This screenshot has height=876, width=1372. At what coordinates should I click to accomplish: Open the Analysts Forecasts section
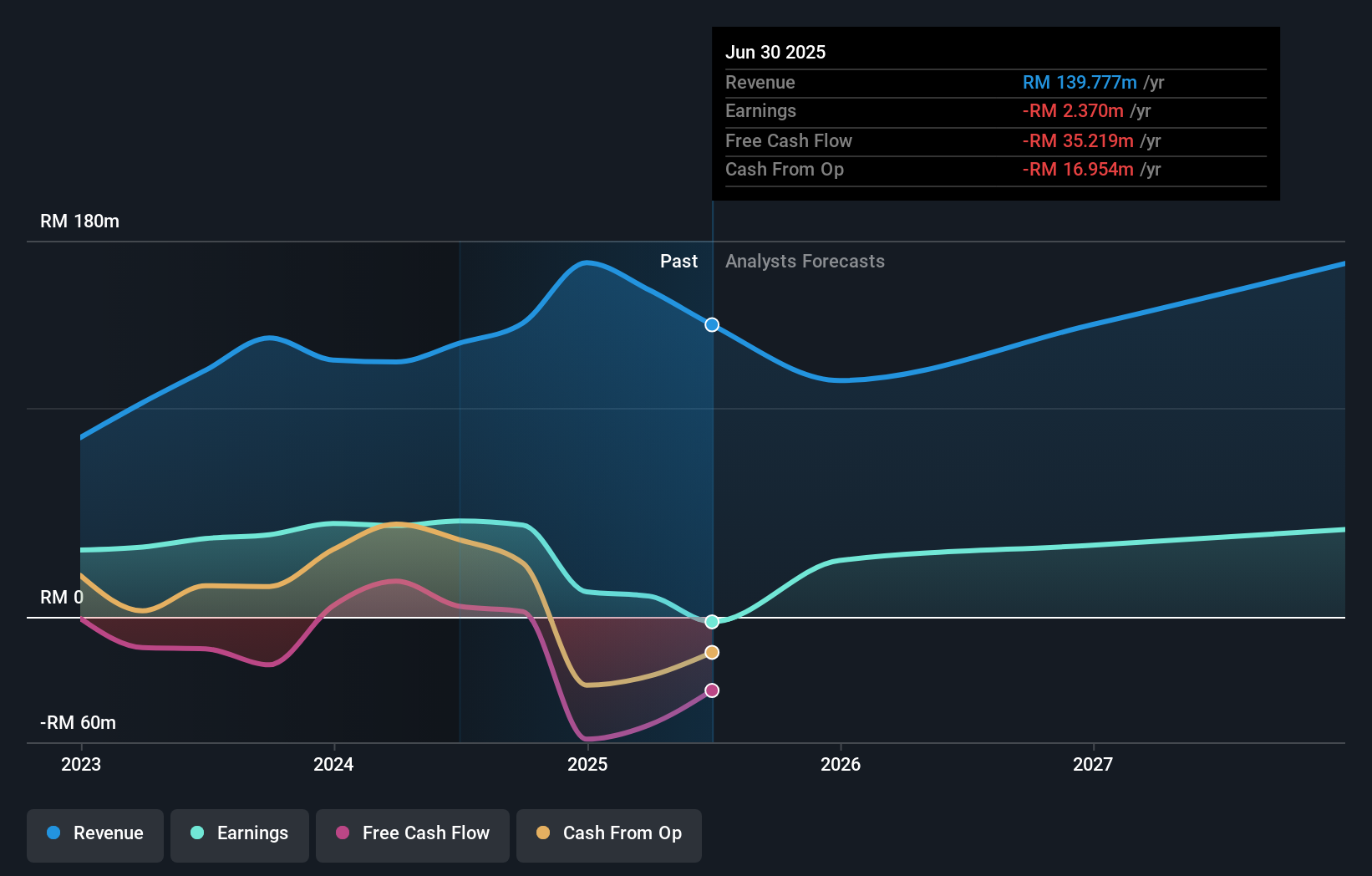tap(805, 262)
